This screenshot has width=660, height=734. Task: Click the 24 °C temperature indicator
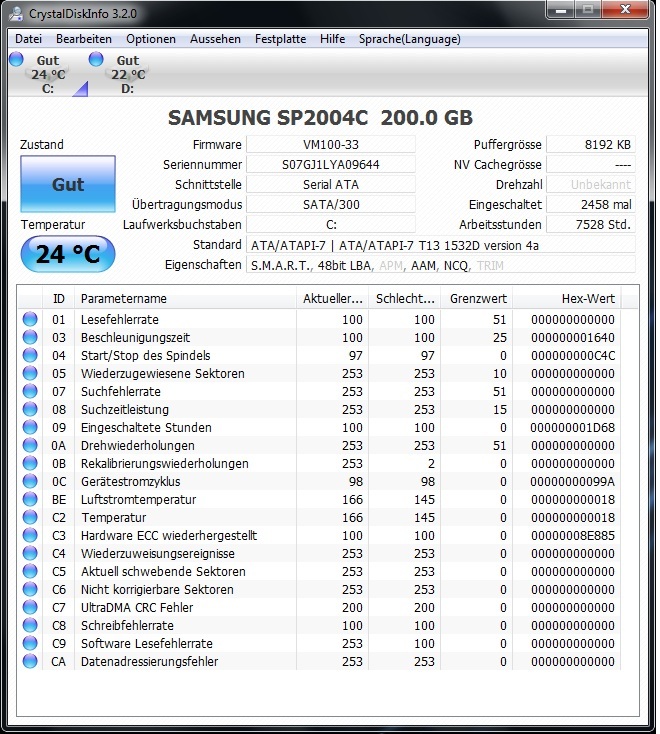[68, 254]
